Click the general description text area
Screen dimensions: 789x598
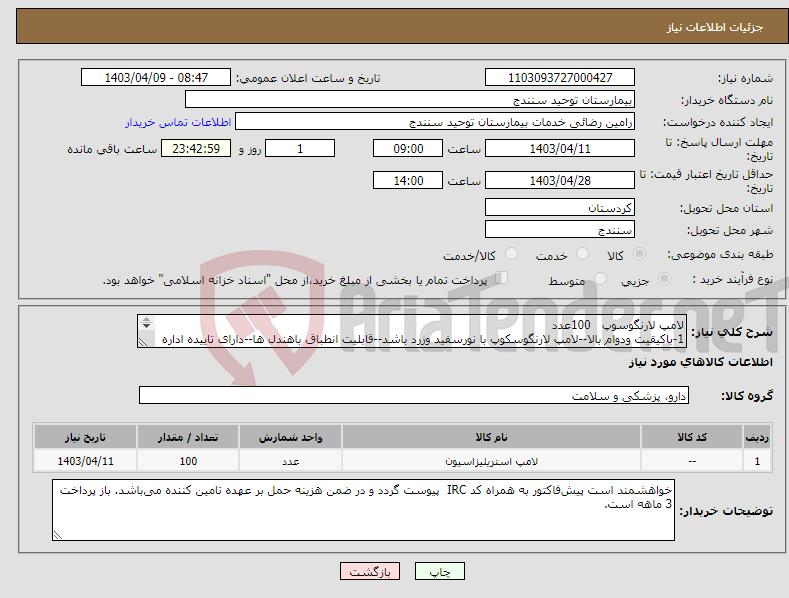click(412, 331)
